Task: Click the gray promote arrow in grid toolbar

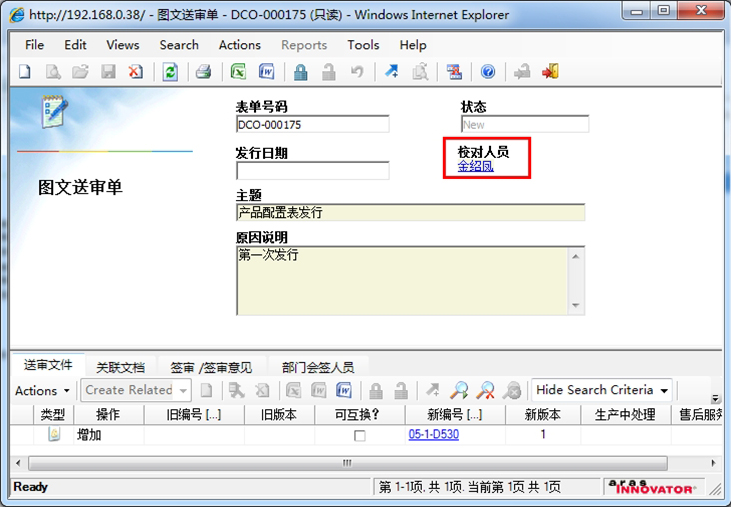Action: 433,391
